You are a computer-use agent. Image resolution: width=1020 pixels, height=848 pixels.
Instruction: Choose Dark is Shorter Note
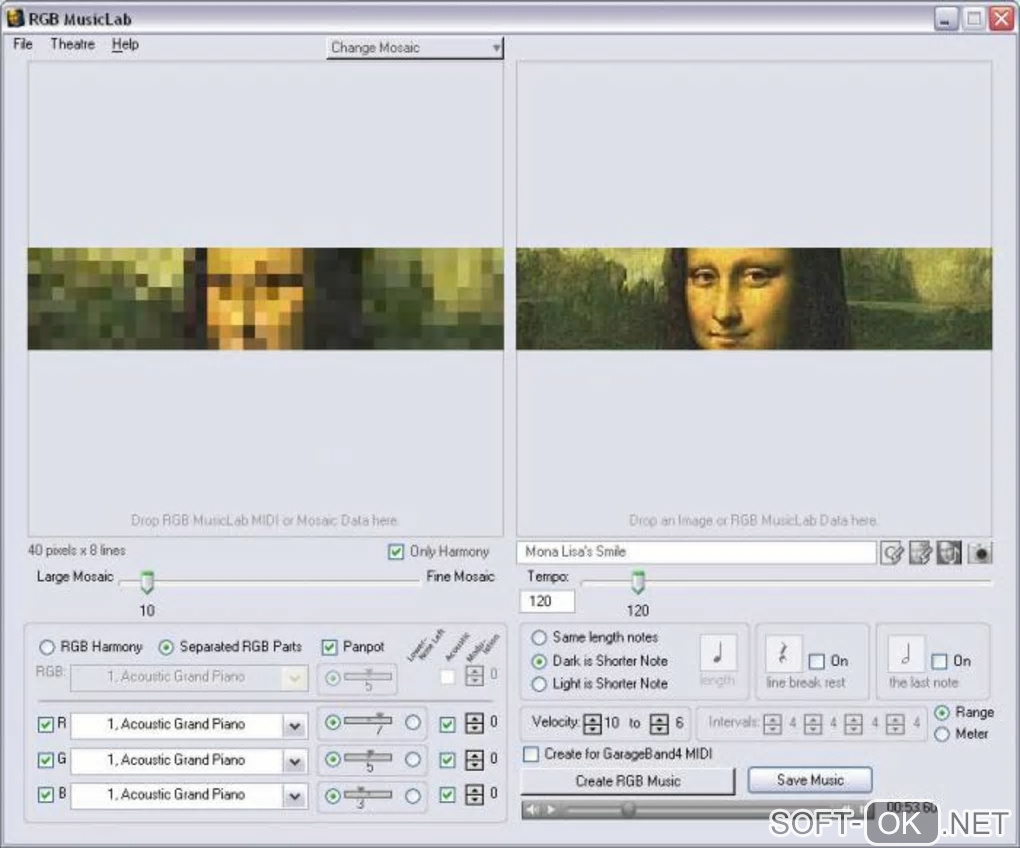coord(539,661)
